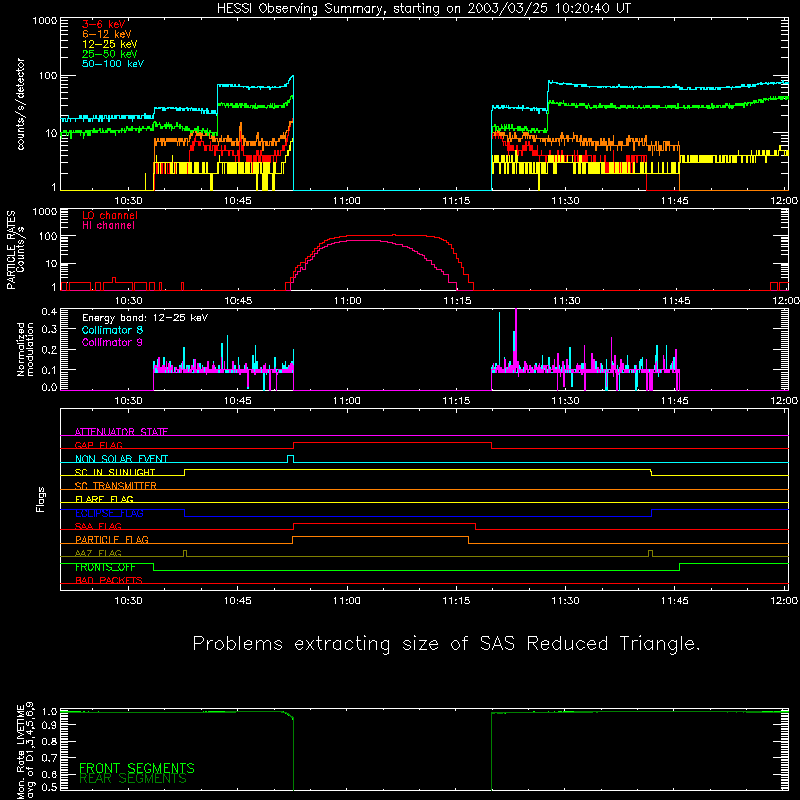Click the 'Normalized modulation' axis label
The image size is (800, 800).
[25, 349]
